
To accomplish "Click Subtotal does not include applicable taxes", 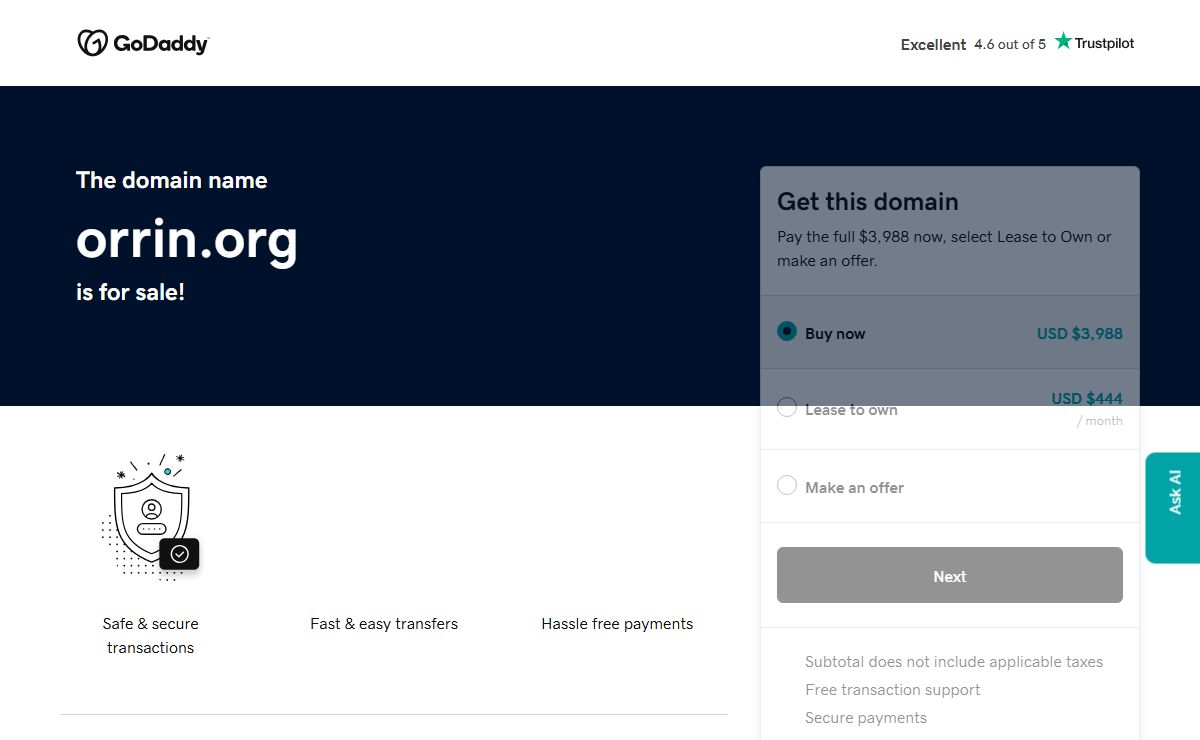I will 954,662.
